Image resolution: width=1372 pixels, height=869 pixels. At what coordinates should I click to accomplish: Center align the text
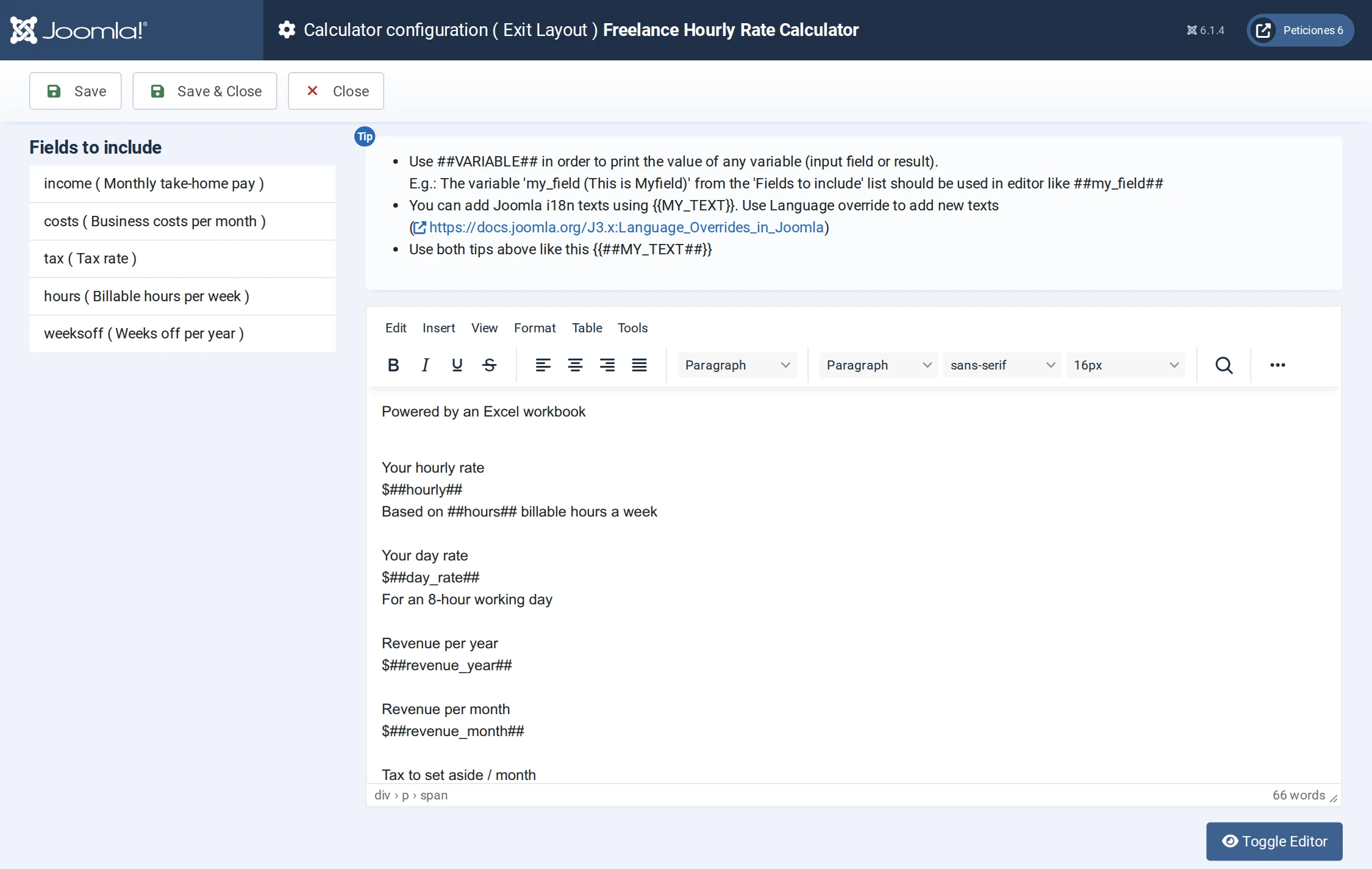pos(575,365)
